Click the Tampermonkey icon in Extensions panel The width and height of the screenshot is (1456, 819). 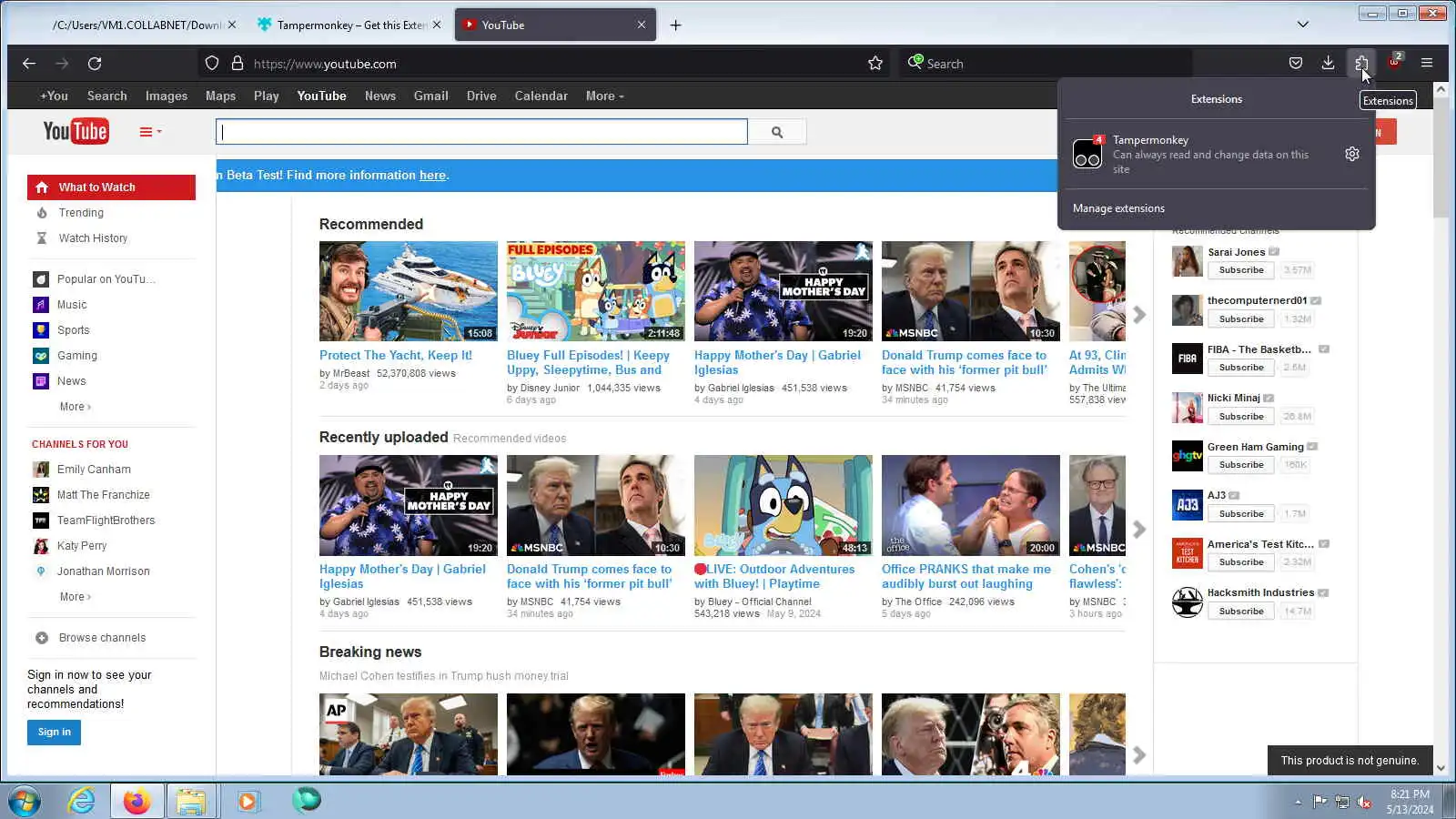[1087, 154]
